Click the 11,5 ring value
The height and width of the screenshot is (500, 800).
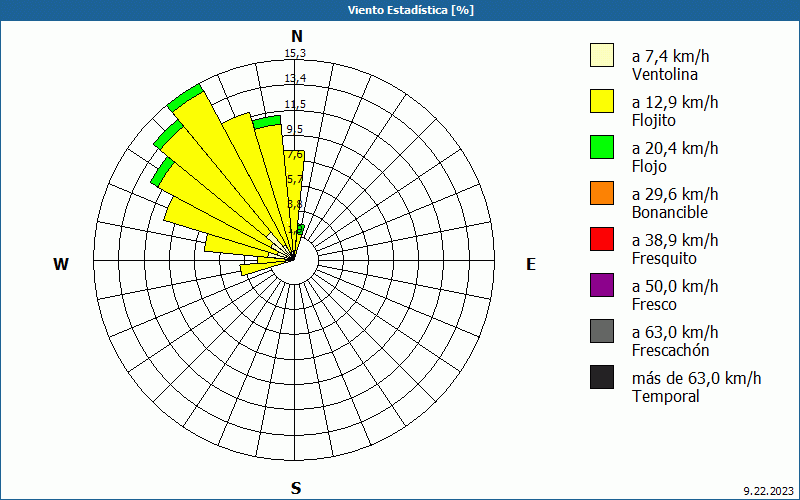295,105
